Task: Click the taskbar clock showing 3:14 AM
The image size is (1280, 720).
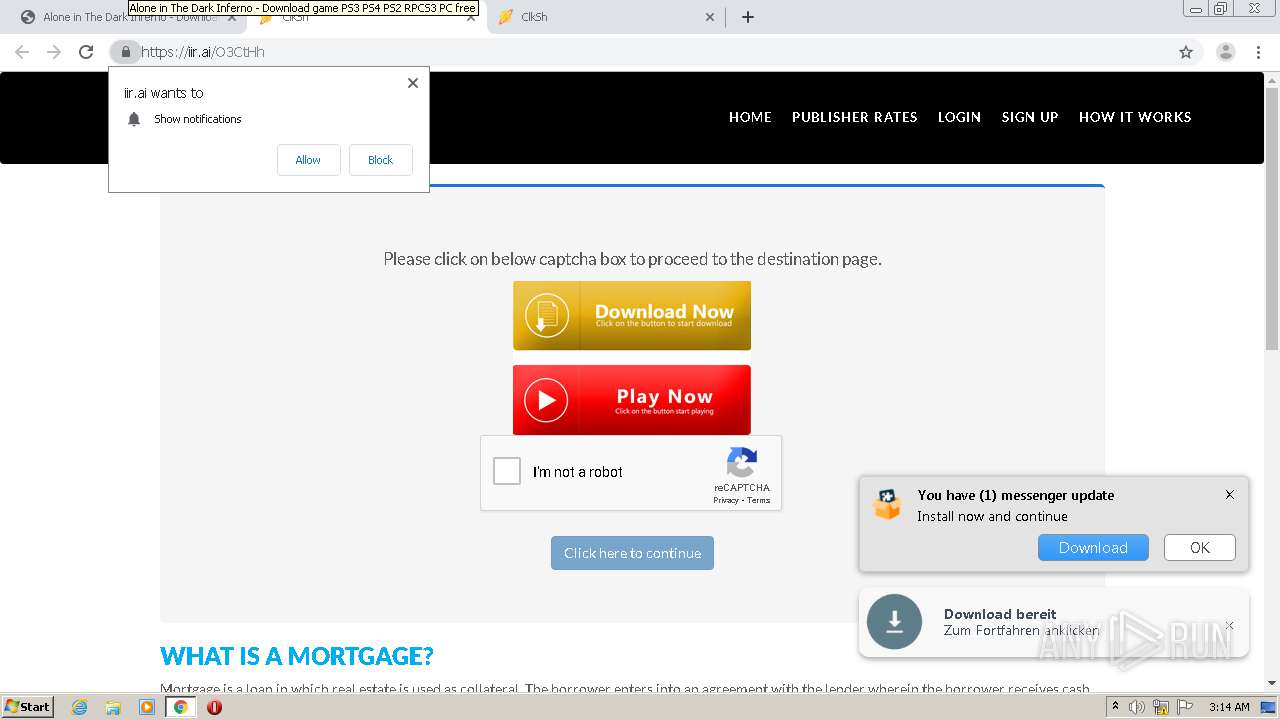Action: [1229, 707]
